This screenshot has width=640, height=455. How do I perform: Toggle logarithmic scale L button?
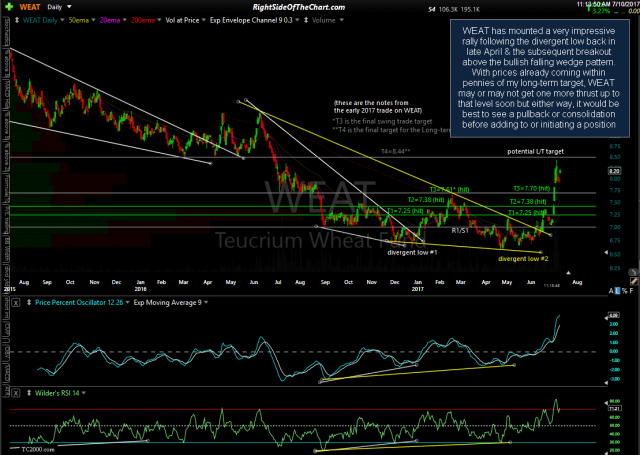(618, 291)
